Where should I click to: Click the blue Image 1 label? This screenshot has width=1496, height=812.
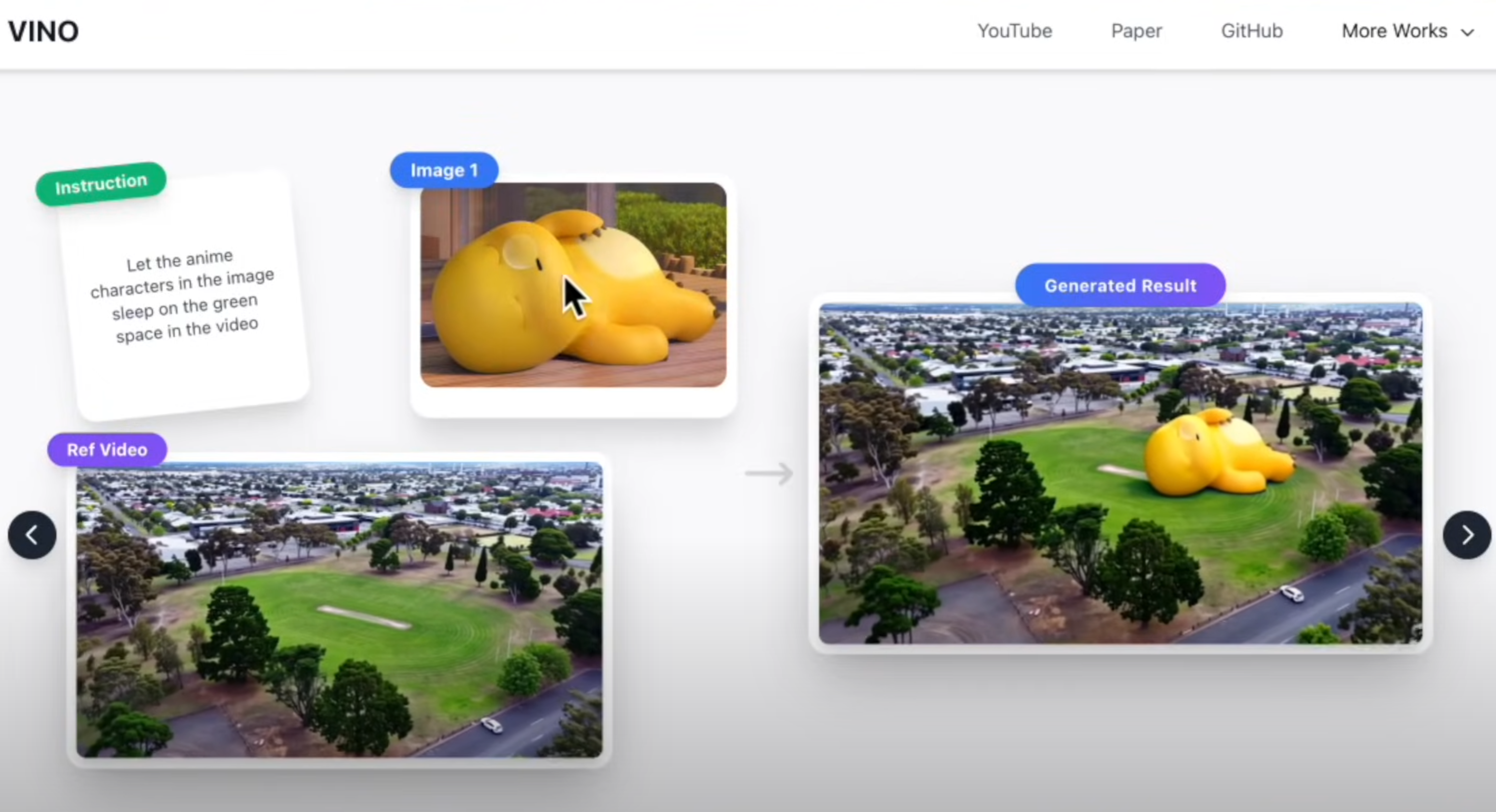444,170
